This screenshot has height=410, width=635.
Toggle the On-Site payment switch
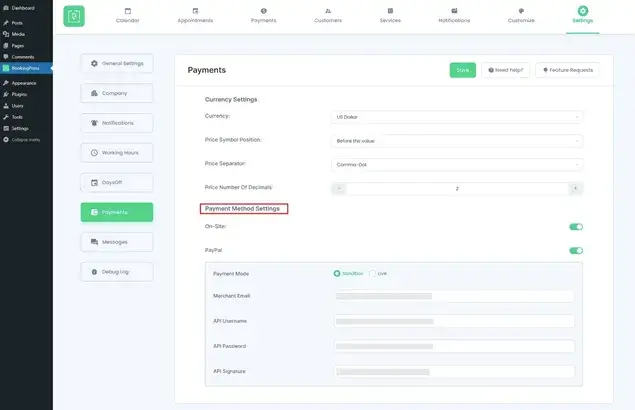576,226
